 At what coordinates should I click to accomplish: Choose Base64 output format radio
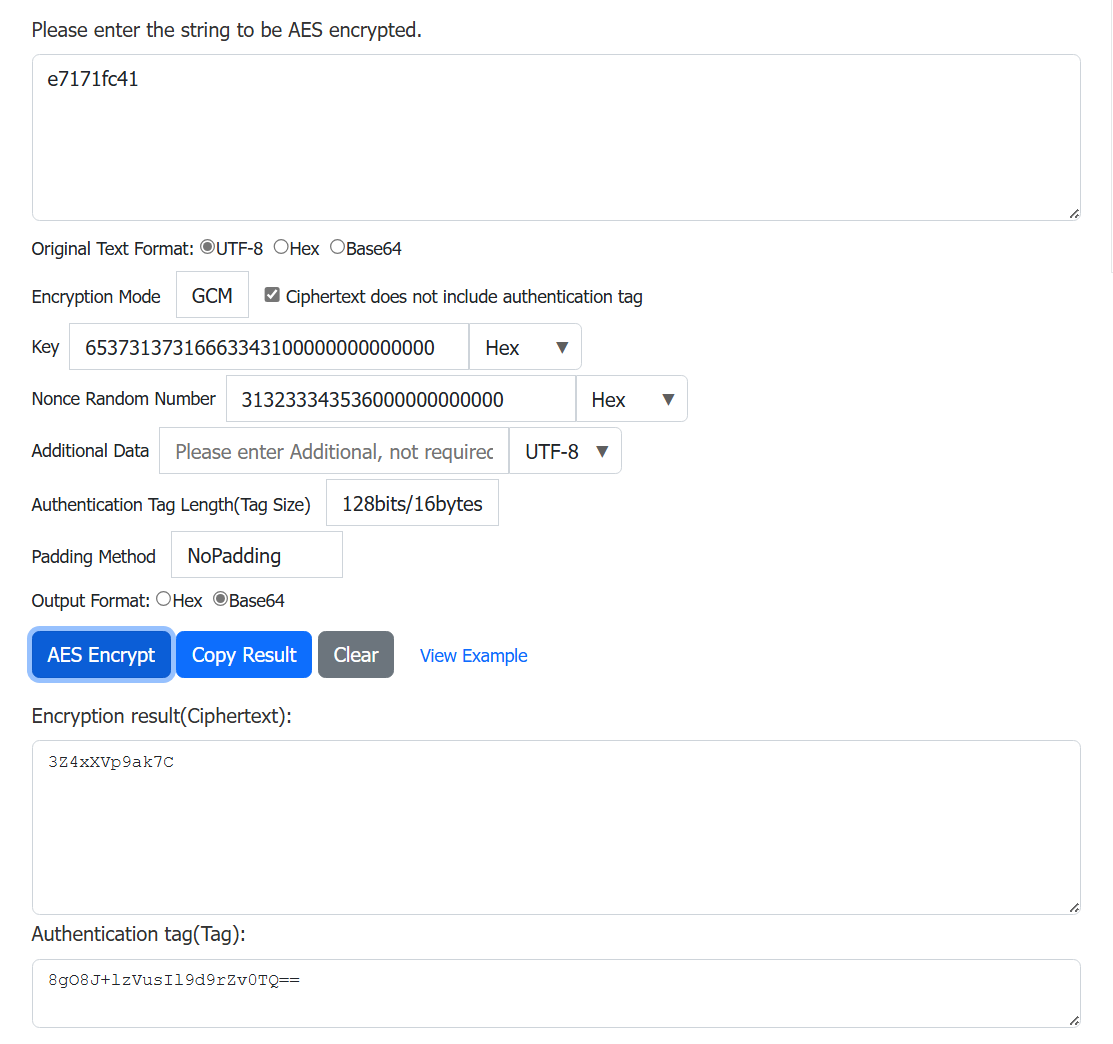(220, 599)
